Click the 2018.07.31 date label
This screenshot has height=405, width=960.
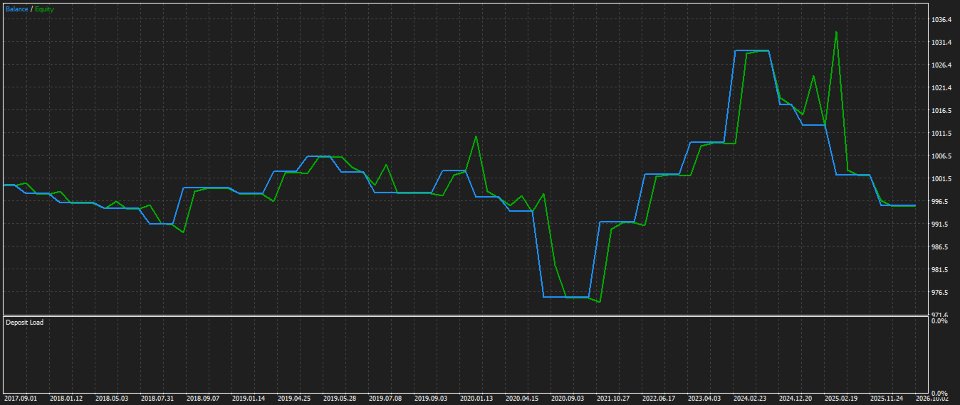[156, 398]
